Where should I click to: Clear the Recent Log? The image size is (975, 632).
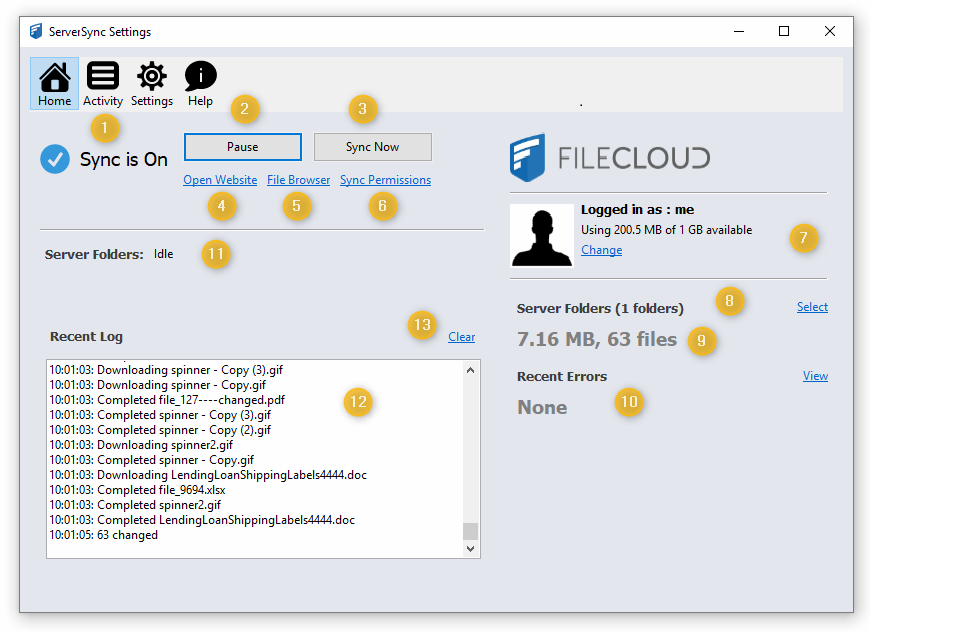coord(461,337)
